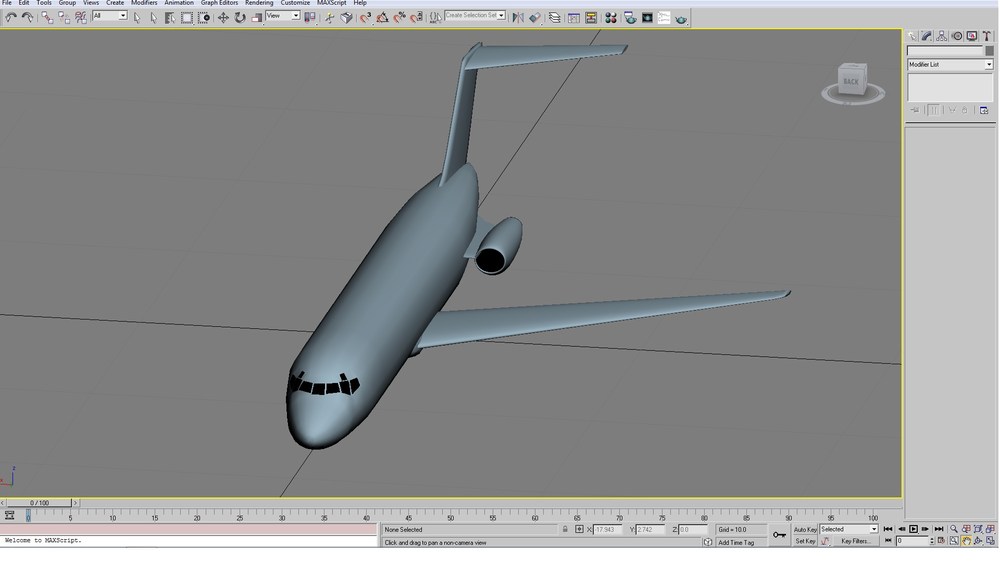
Task: Click the Mirror tool icon
Action: pyautogui.click(x=518, y=18)
